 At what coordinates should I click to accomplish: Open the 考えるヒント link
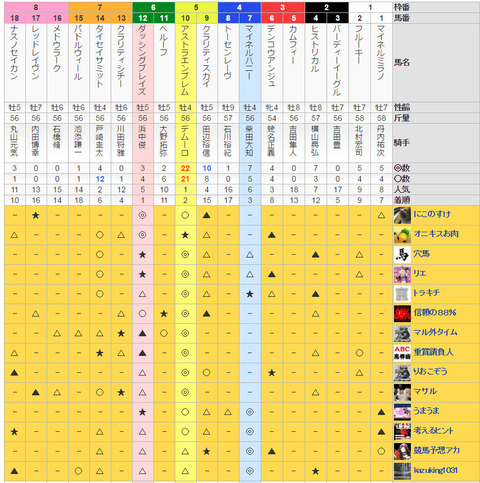tap(433, 430)
